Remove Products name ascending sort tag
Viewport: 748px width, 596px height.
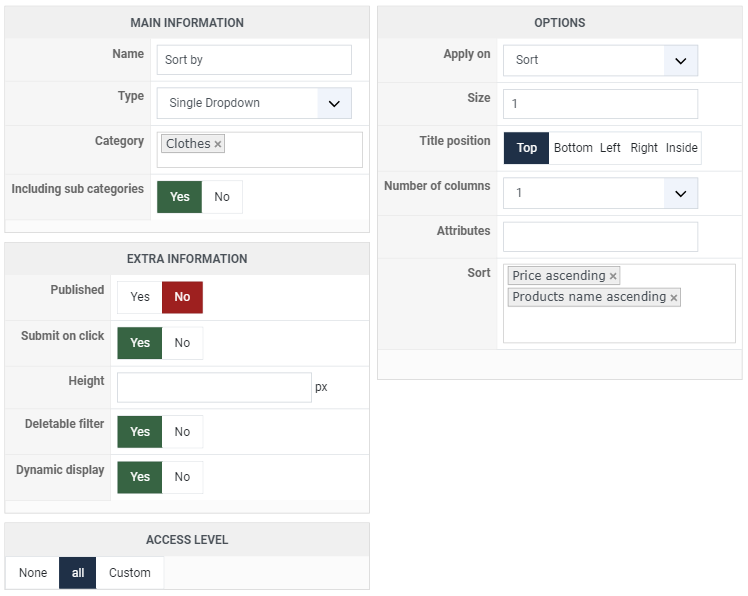coord(674,298)
